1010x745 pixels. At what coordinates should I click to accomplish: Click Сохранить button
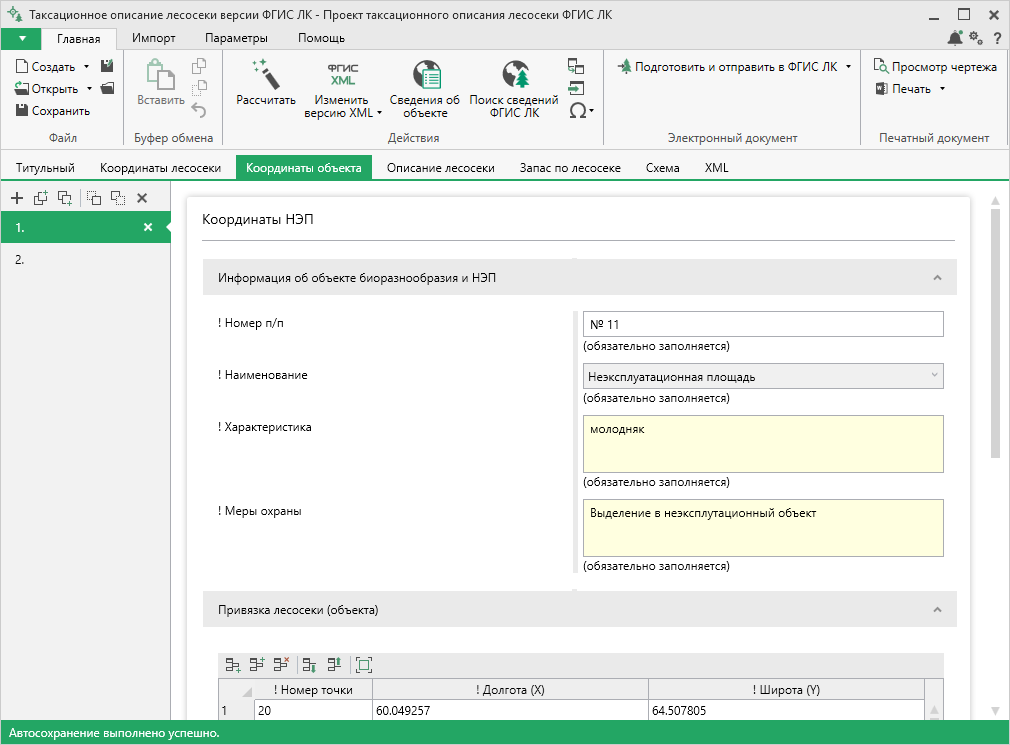click(x=53, y=111)
